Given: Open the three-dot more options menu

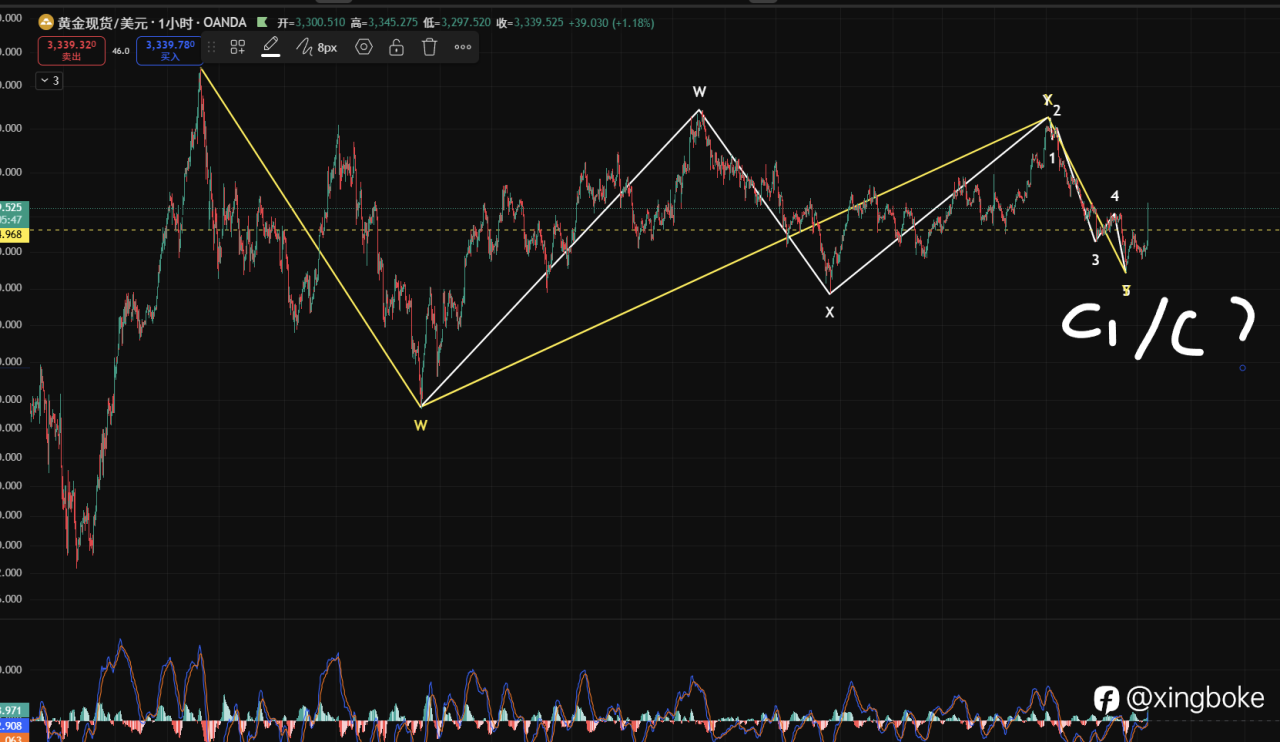Looking at the screenshot, I should pyautogui.click(x=463, y=47).
